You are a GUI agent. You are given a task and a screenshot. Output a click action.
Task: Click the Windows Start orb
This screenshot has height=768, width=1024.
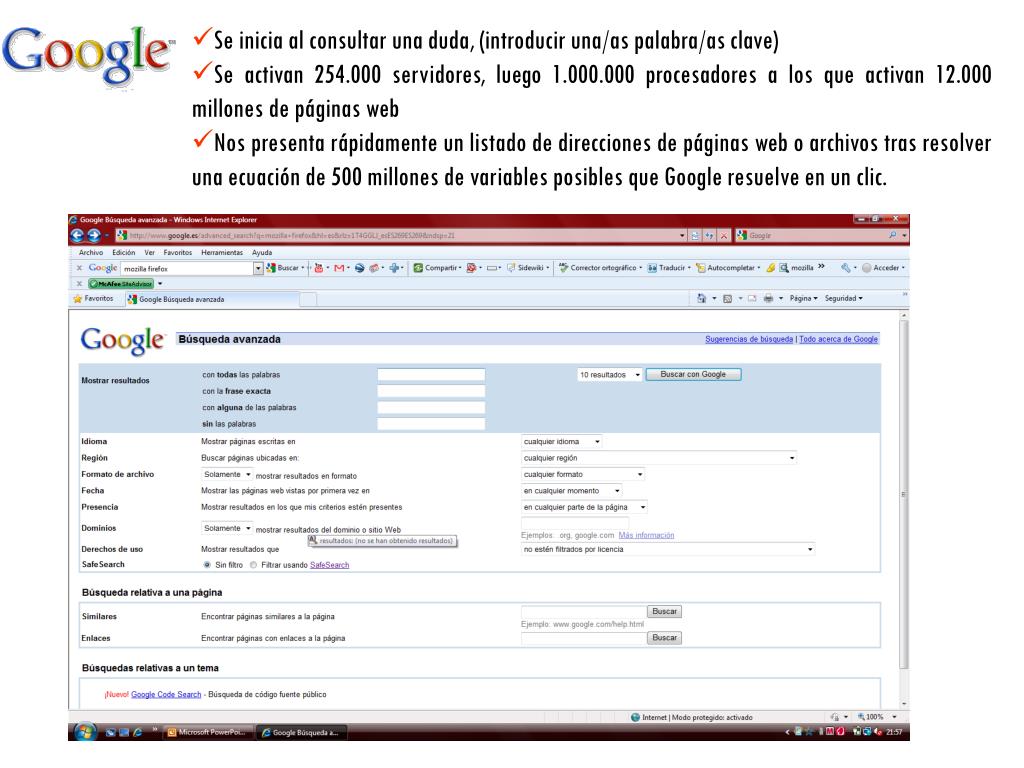[x=84, y=732]
